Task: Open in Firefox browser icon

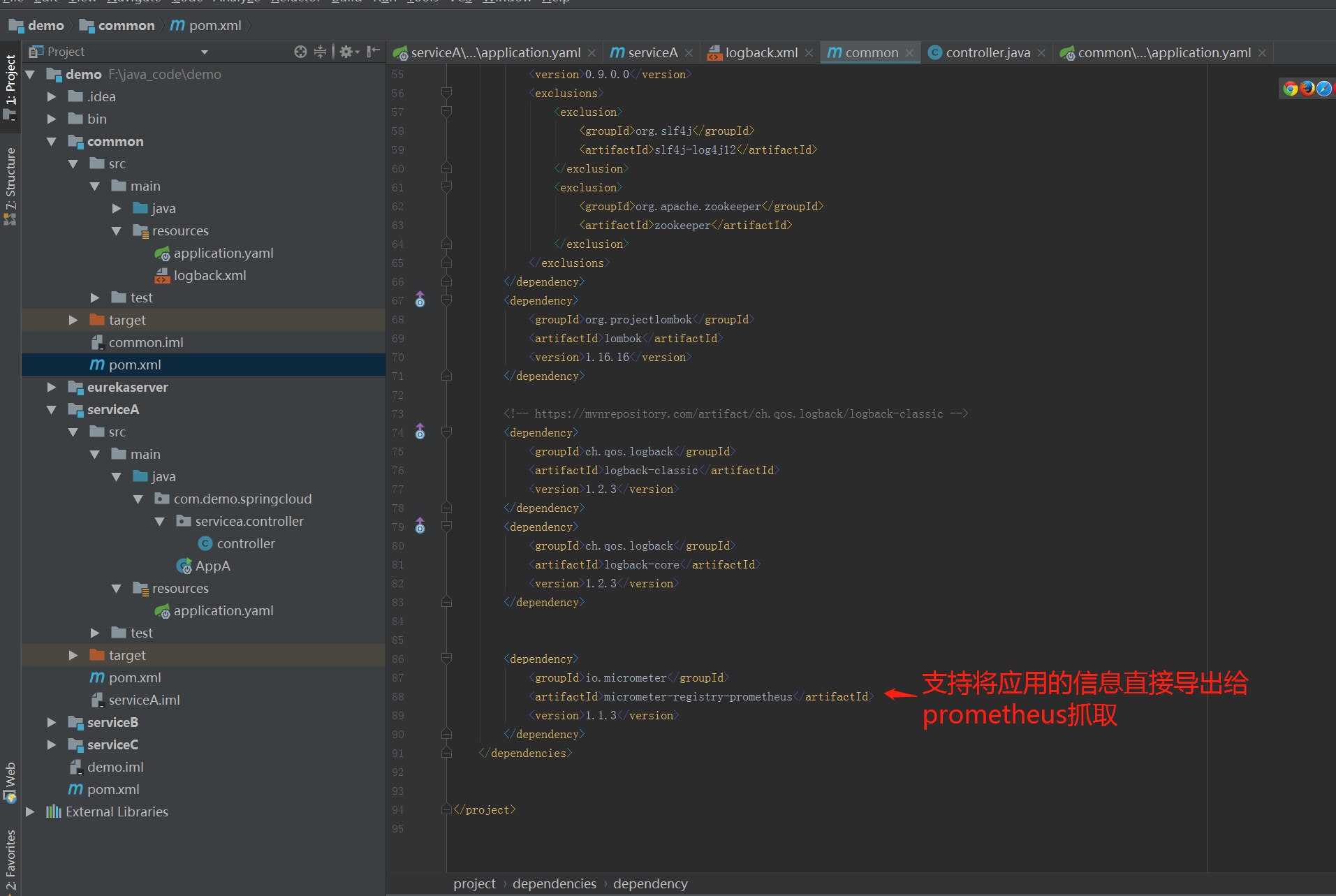Action: pyautogui.click(x=1307, y=89)
